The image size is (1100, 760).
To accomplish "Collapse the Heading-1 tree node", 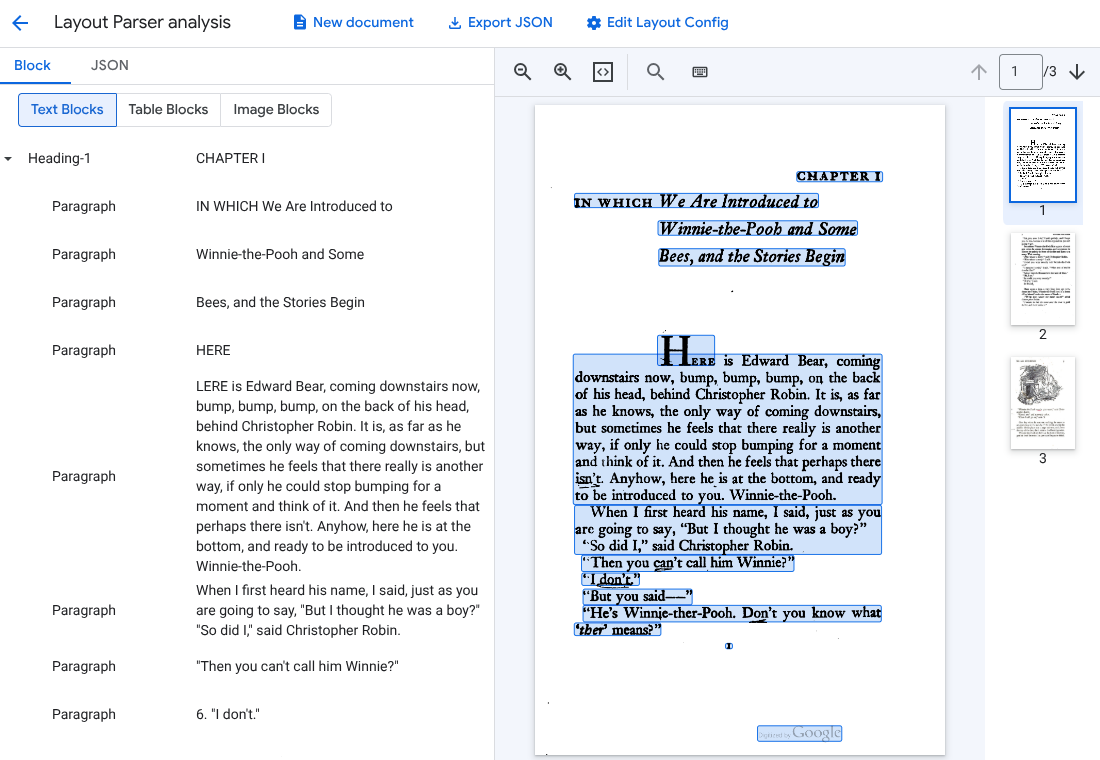I will (9, 159).
